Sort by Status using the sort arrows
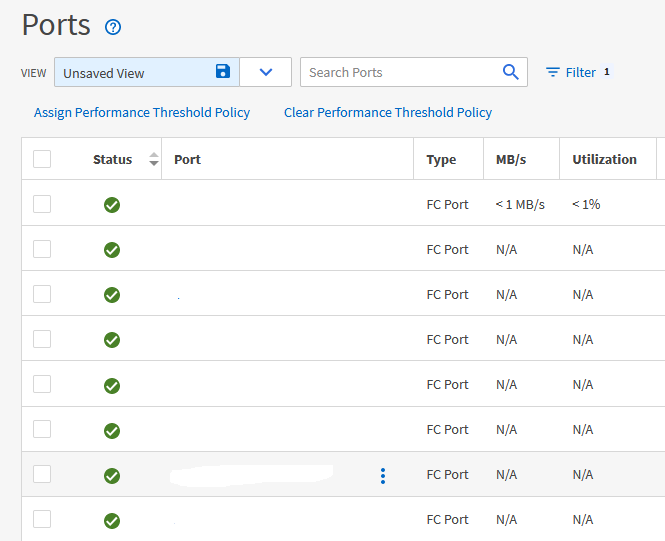The height and width of the screenshot is (541, 665). click(x=153, y=159)
